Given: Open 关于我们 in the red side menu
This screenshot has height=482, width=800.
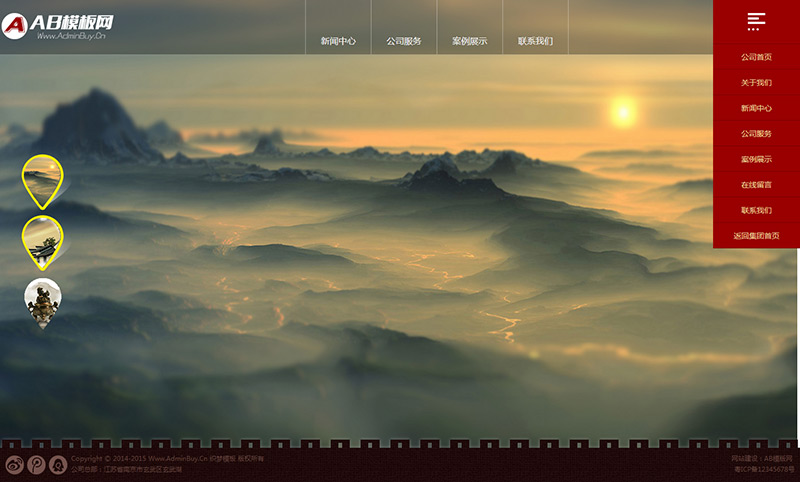Looking at the screenshot, I should (756, 83).
